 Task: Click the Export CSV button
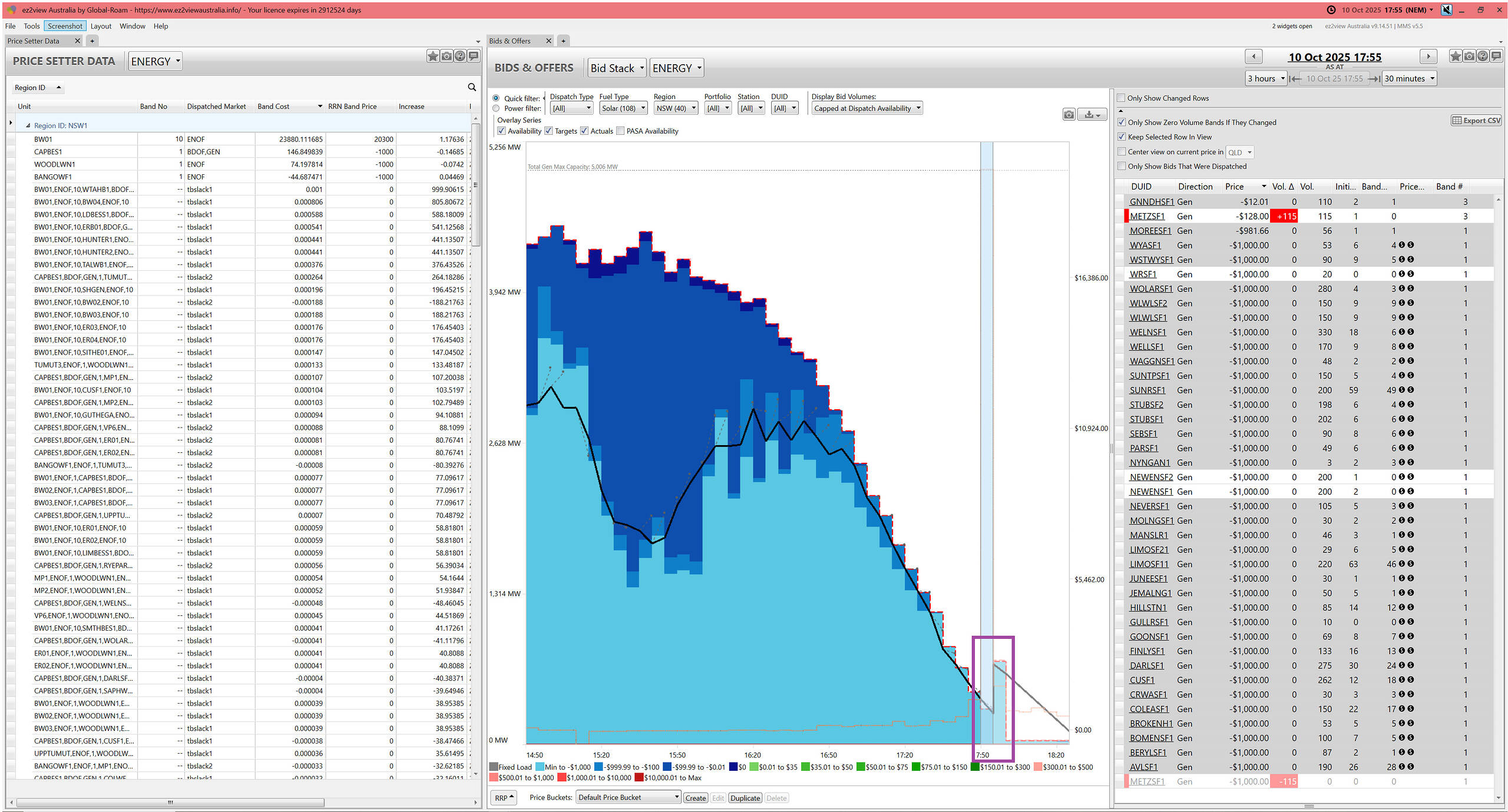[x=1476, y=120]
